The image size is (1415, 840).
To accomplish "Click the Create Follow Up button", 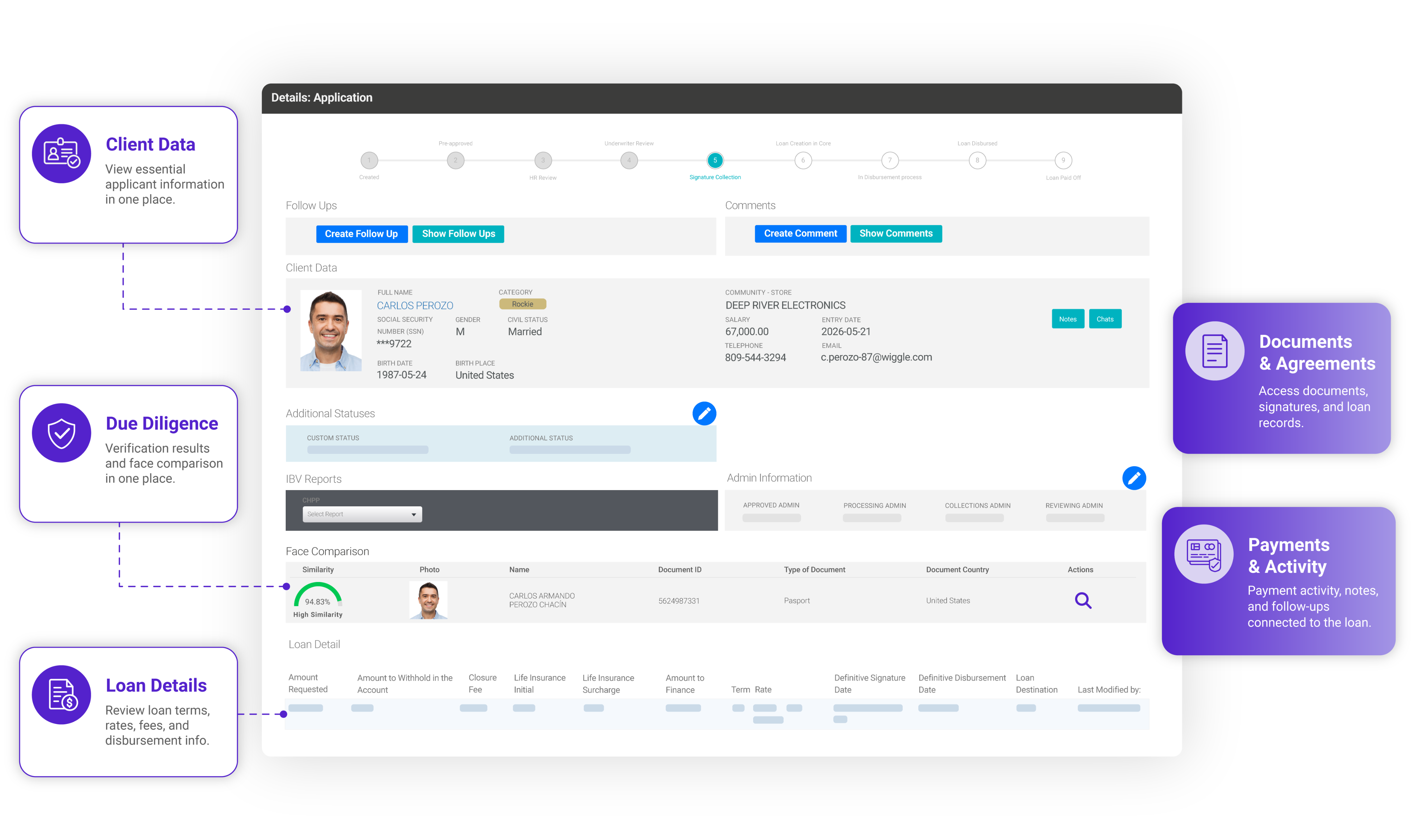I will (362, 234).
